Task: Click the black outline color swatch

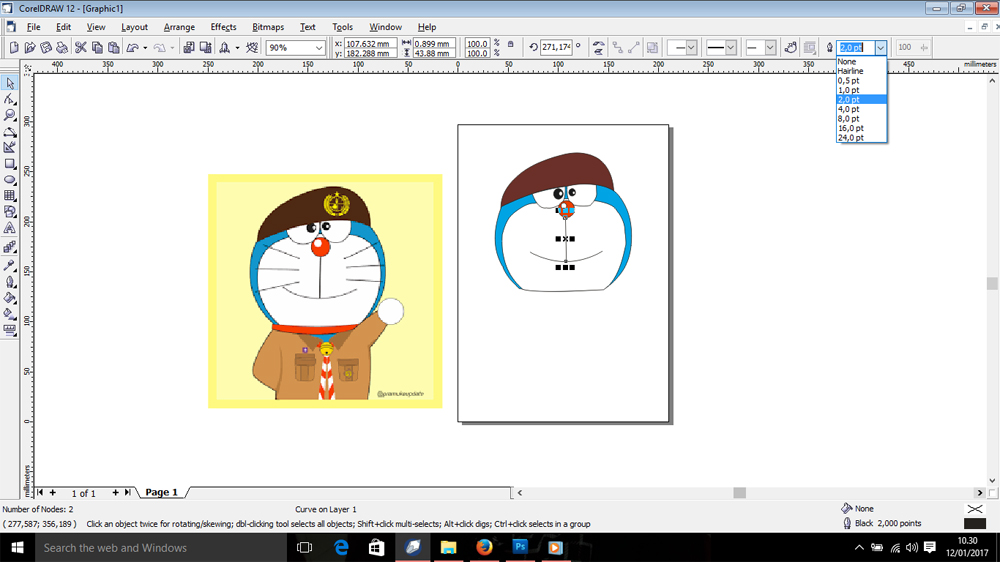Action: pos(974,524)
